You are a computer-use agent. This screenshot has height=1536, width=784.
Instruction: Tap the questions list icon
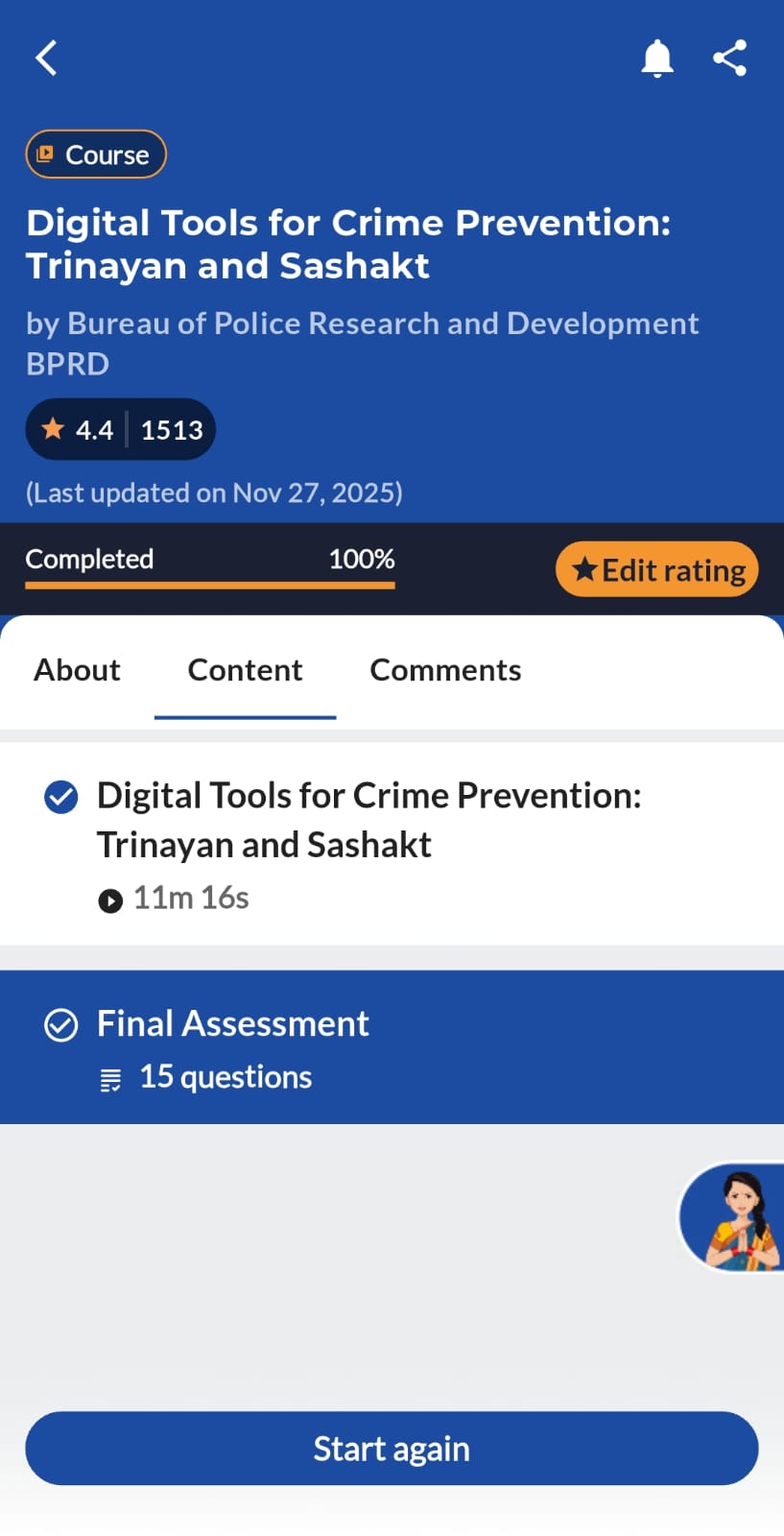pos(110,1080)
